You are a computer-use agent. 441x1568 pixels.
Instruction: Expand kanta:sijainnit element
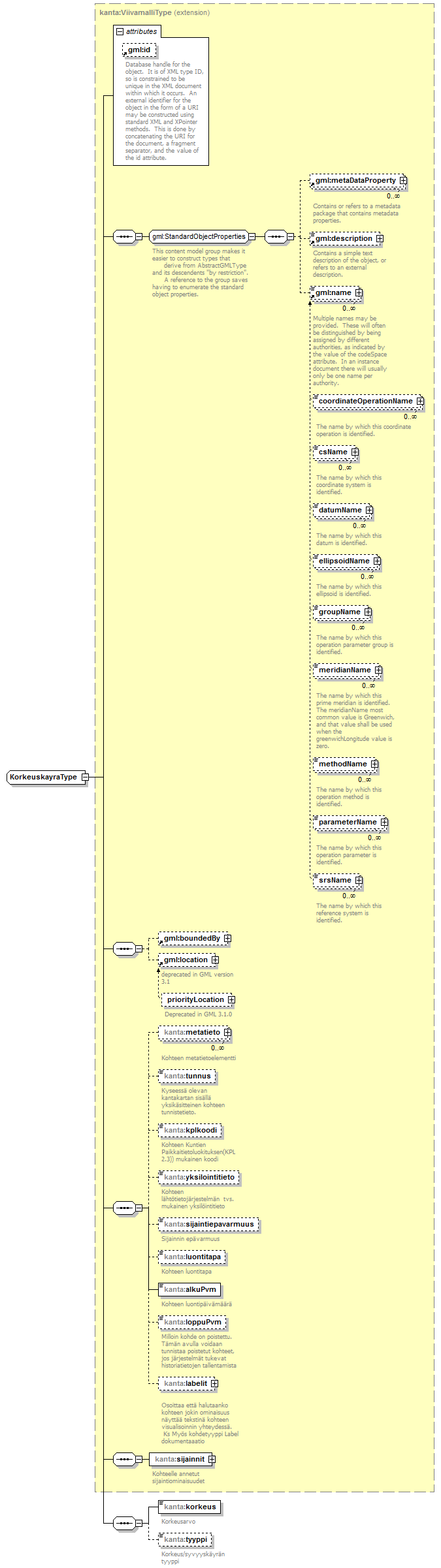click(x=212, y=1459)
